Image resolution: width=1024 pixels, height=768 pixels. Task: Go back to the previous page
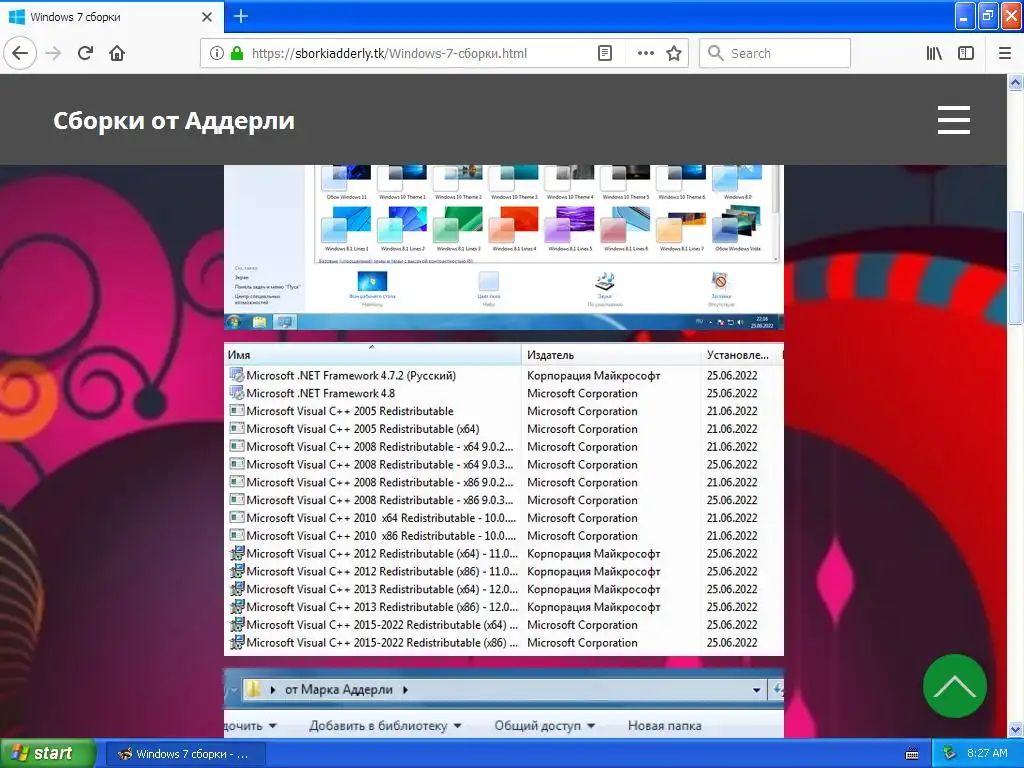pyautogui.click(x=20, y=54)
